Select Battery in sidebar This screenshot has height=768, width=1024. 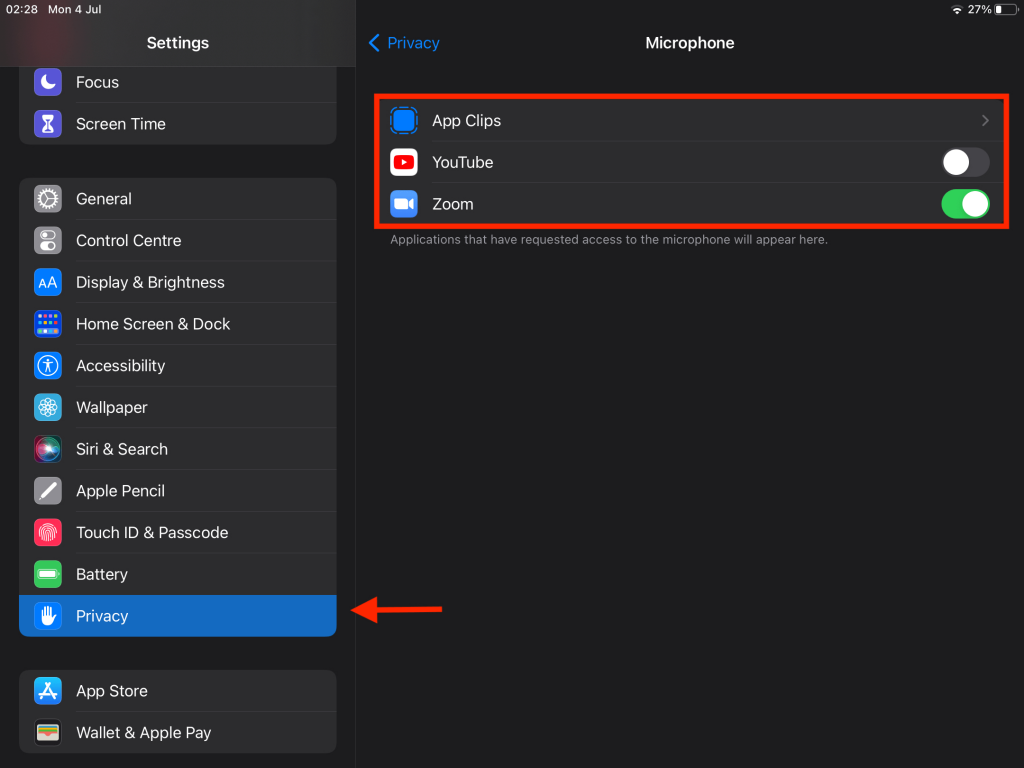click(x=178, y=575)
